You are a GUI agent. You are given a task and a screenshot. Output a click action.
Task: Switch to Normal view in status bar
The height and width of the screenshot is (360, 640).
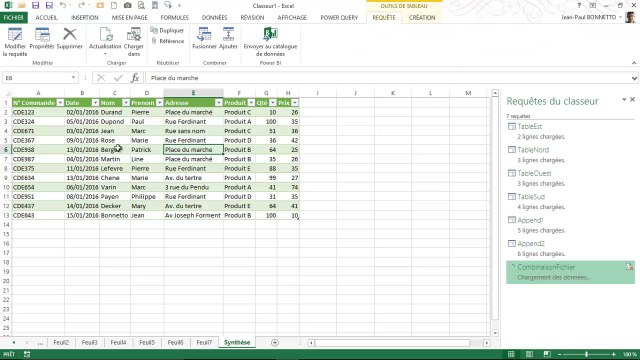pos(511,354)
